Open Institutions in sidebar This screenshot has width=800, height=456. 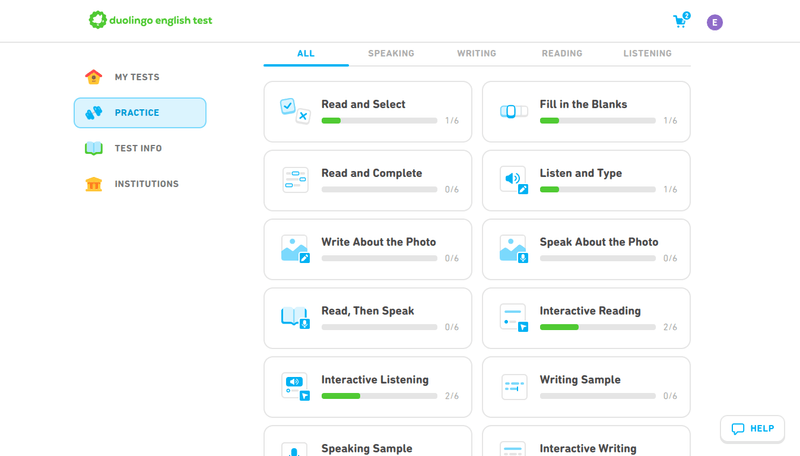pos(140,184)
